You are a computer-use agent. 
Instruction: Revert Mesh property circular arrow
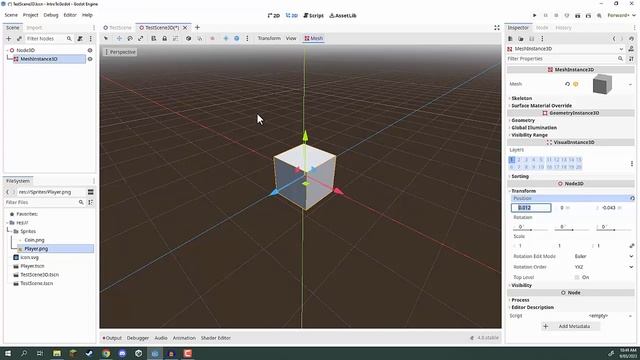567,84
